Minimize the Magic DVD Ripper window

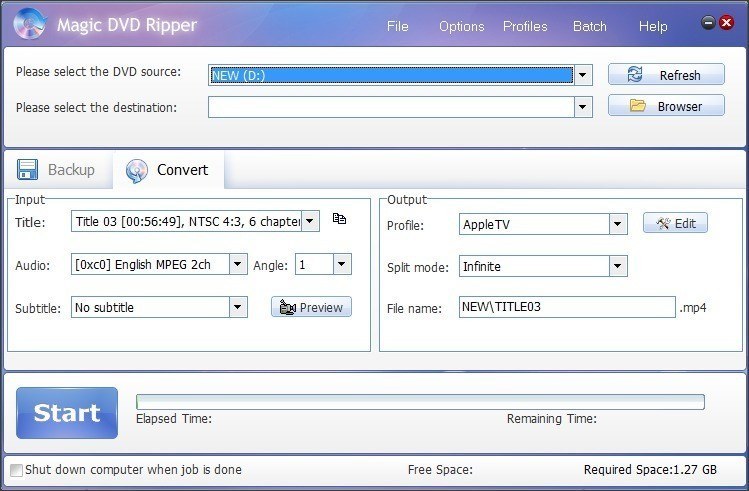point(708,22)
